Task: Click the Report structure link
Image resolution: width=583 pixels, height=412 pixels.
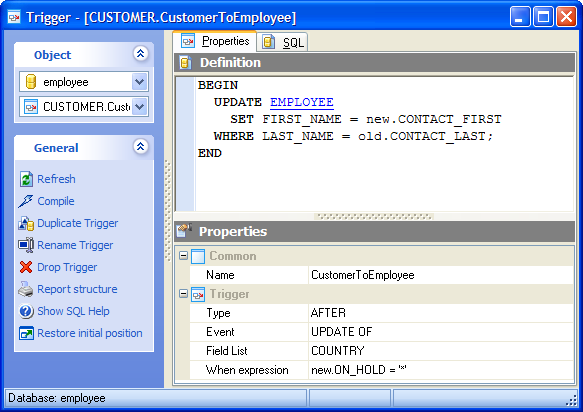Action: coord(77,289)
